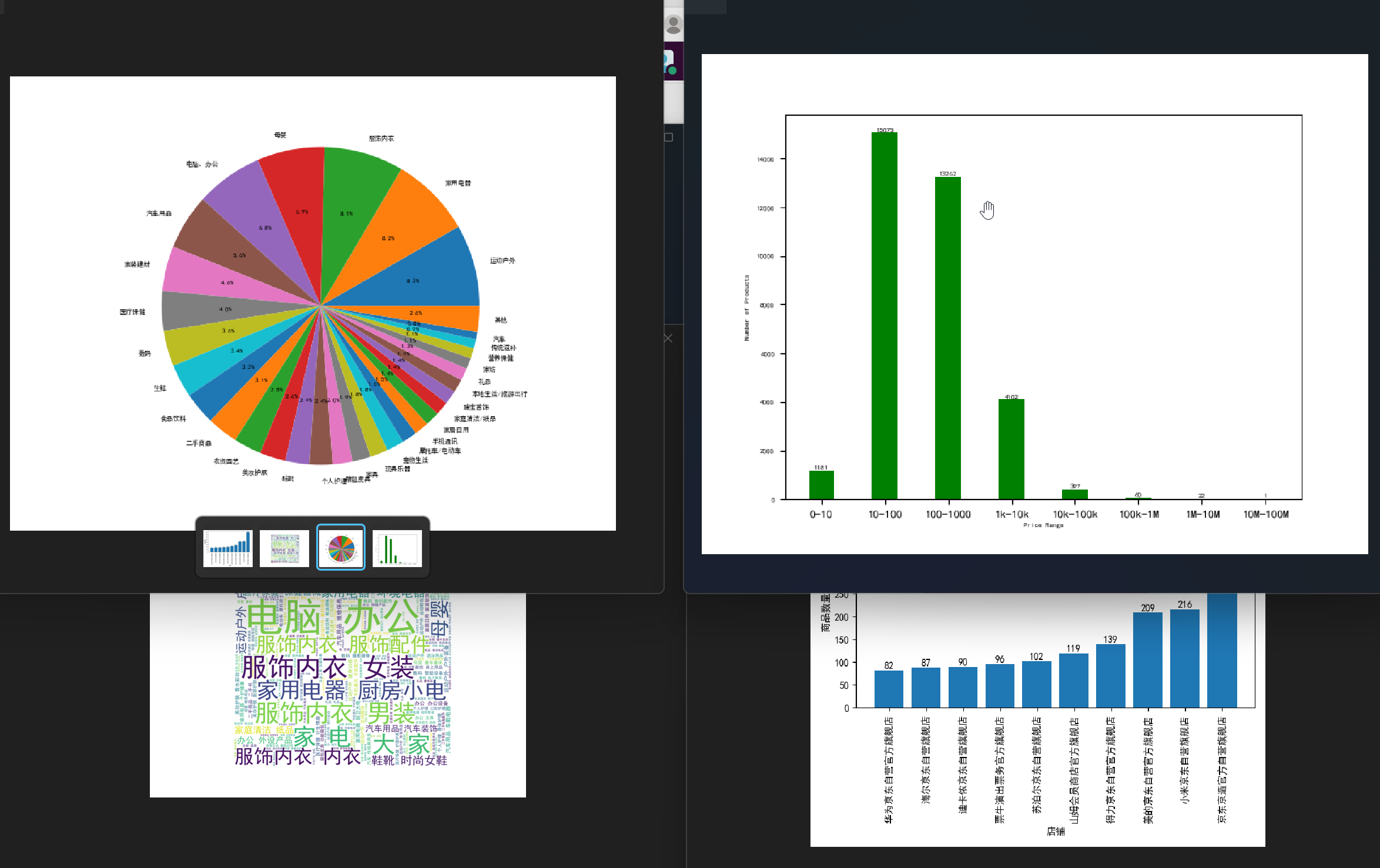Click the 0-10 axis label
The image size is (1380, 868).
pos(821,515)
